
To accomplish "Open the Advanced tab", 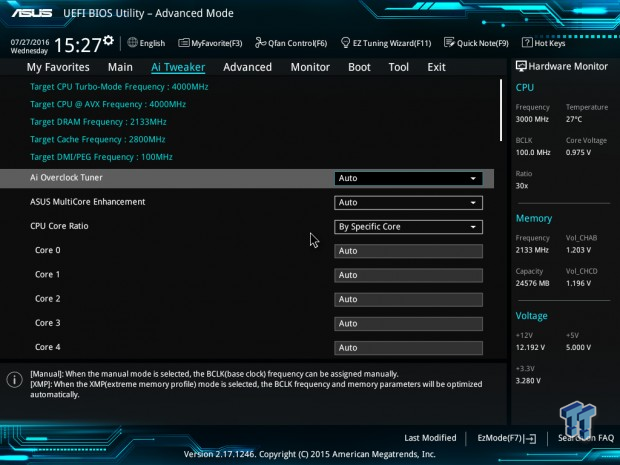I will 248,67.
